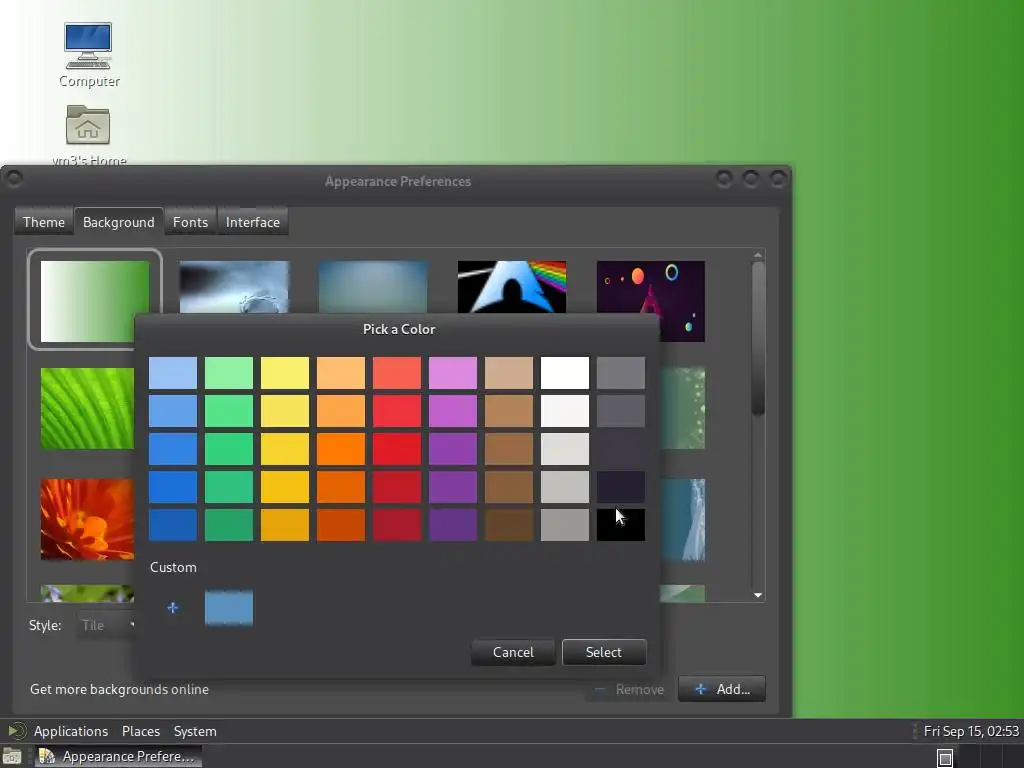Open the Applications menu logo icon
This screenshot has height=768, width=1024.
click(x=16, y=731)
